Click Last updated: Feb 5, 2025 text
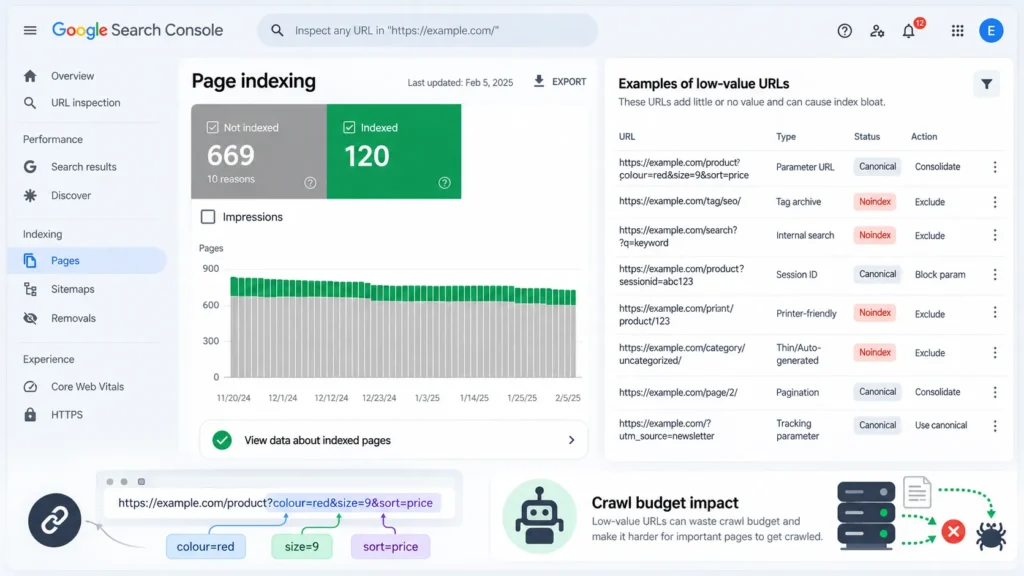The height and width of the screenshot is (576, 1024). pos(460,82)
